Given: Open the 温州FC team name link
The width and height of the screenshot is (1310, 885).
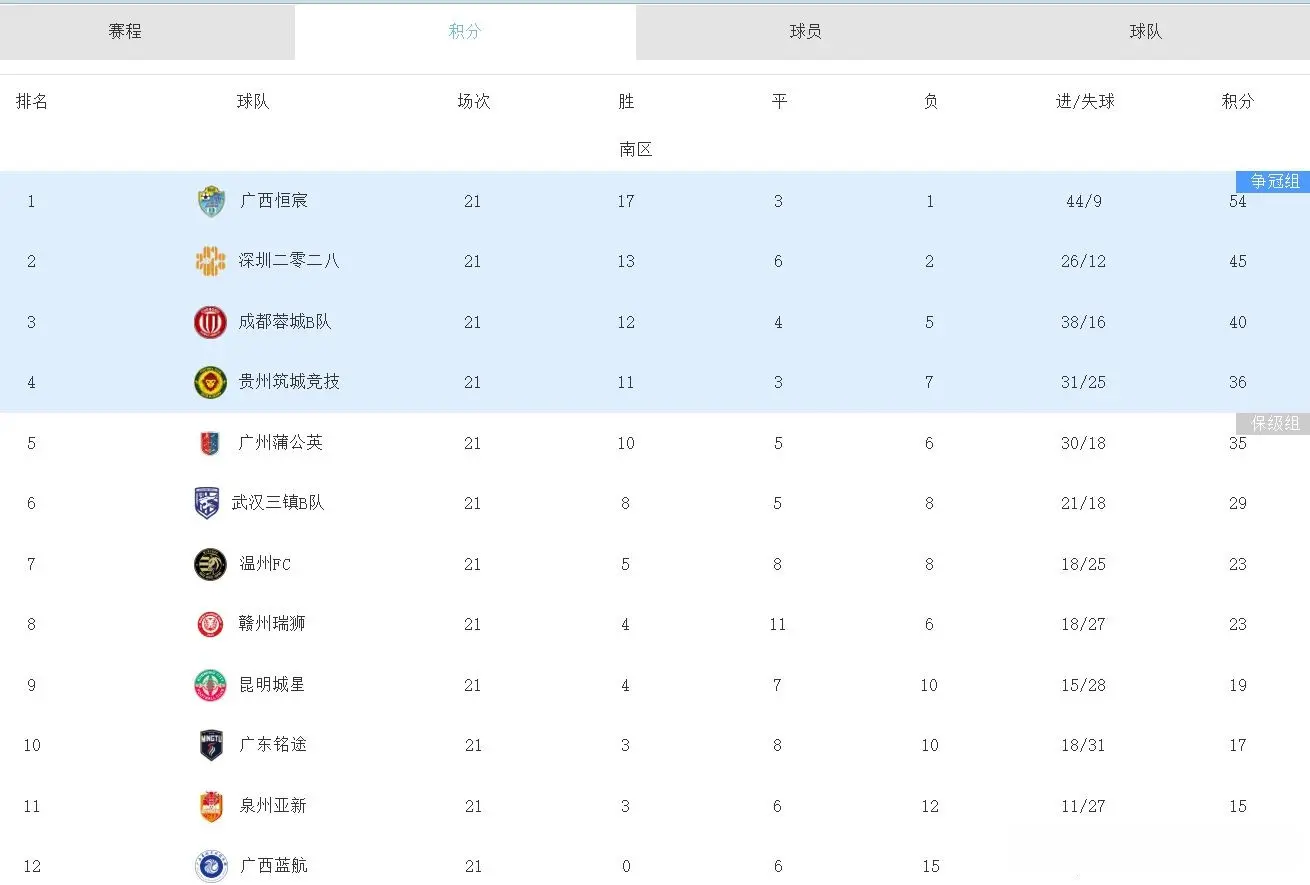Looking at the screenshot, I should click(x=265, y=564).
